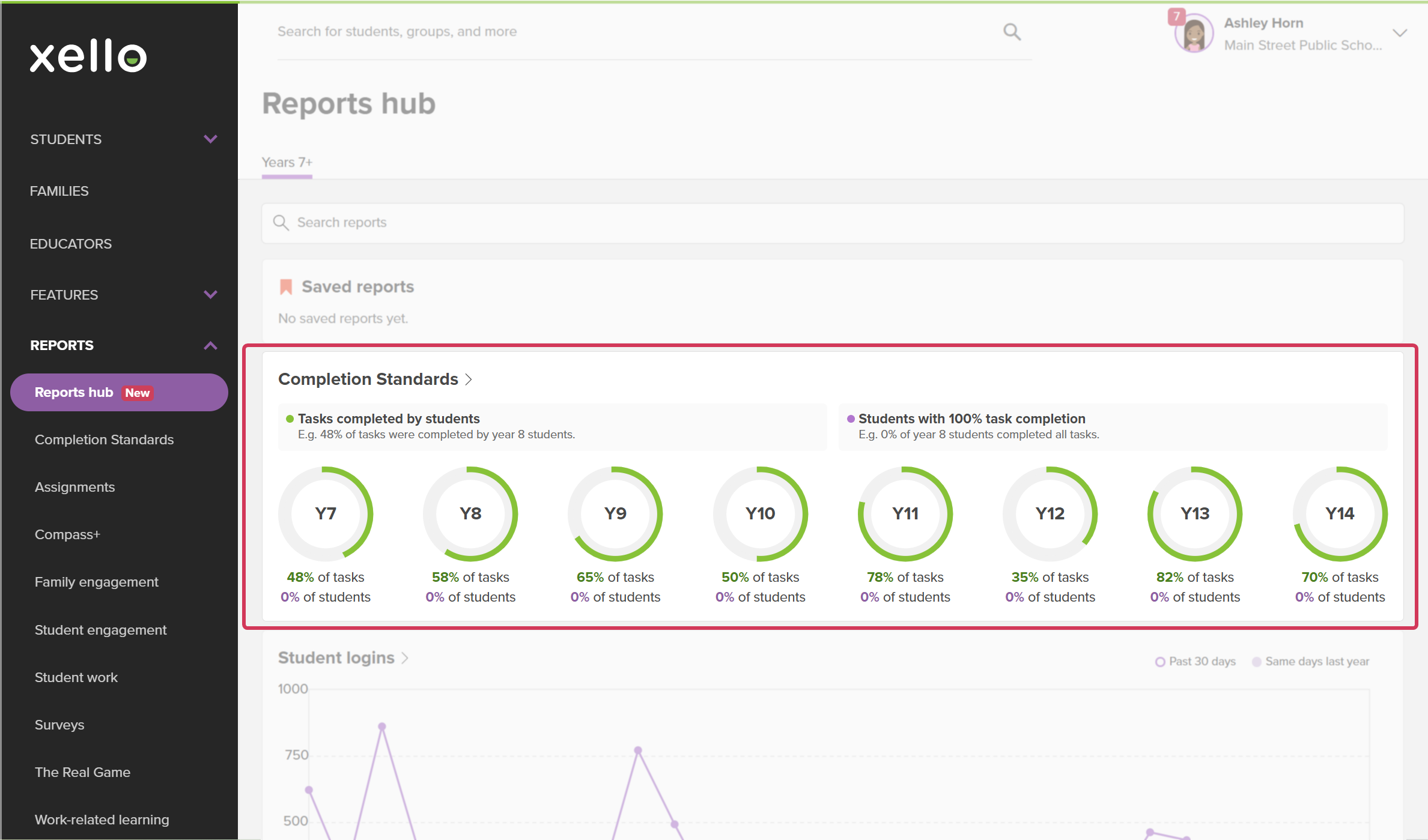Collapse the REPORTS section chevron

[210, 346]
